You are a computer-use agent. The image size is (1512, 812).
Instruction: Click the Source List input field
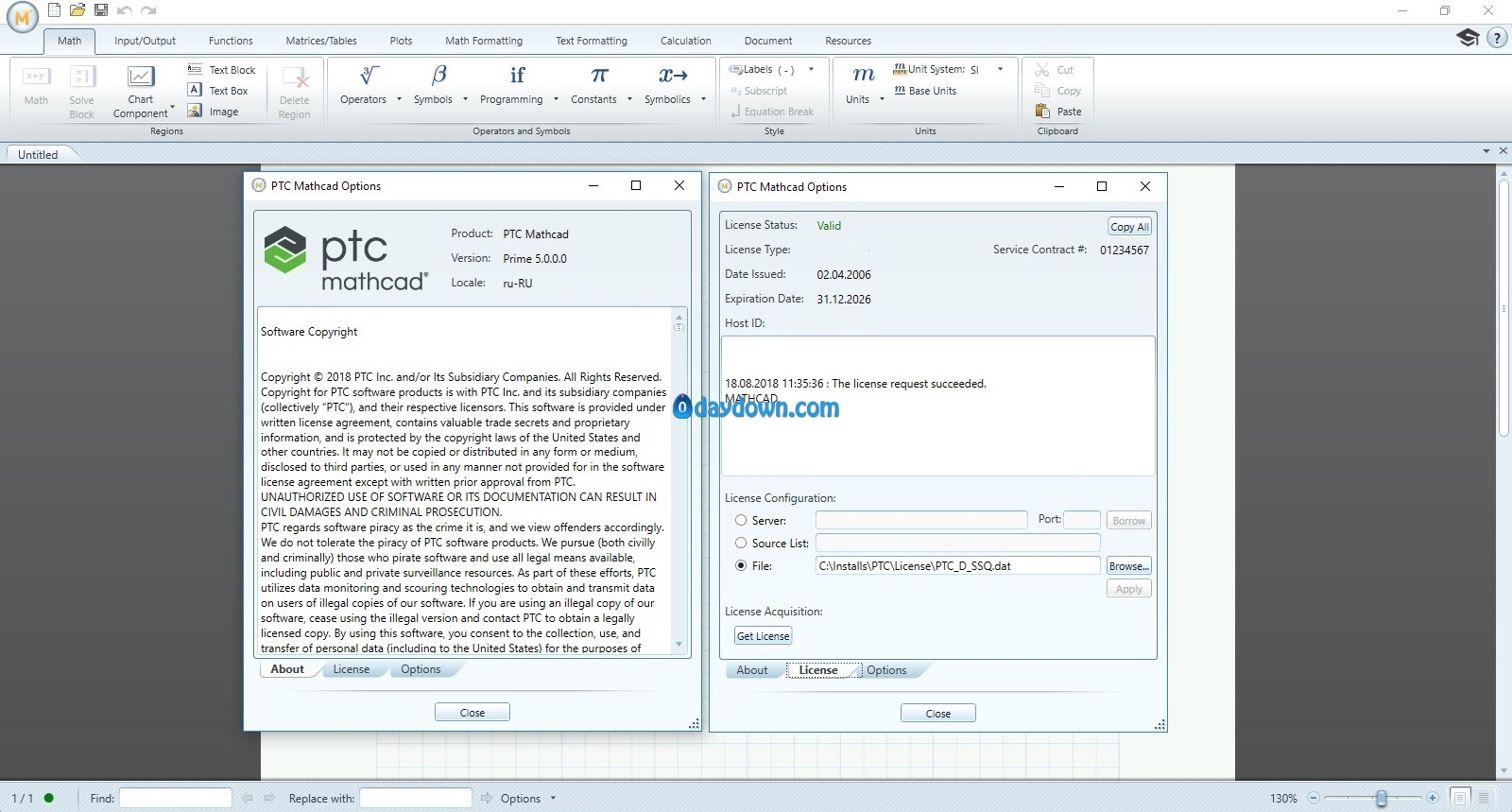[x=958, y=543]
